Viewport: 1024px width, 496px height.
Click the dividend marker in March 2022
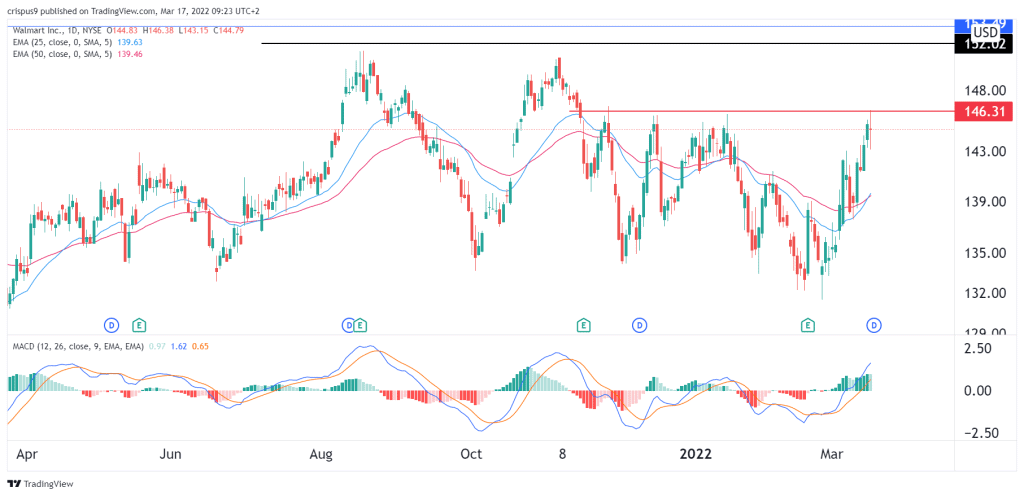coord(873,324)
